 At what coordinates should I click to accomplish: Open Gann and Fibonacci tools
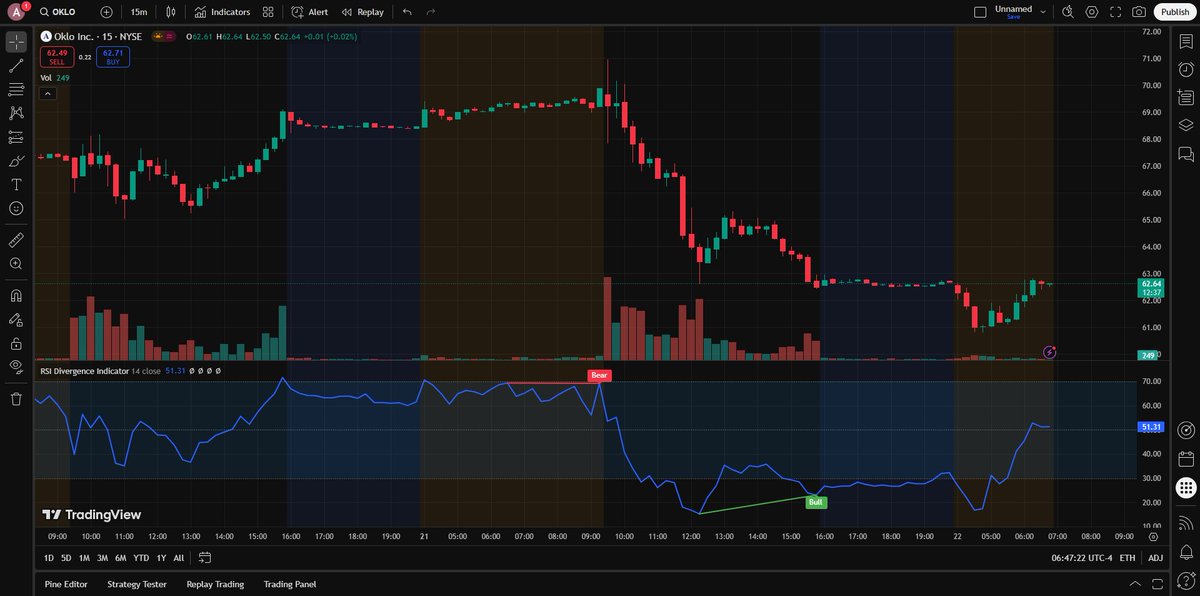(x=16, y=90)
